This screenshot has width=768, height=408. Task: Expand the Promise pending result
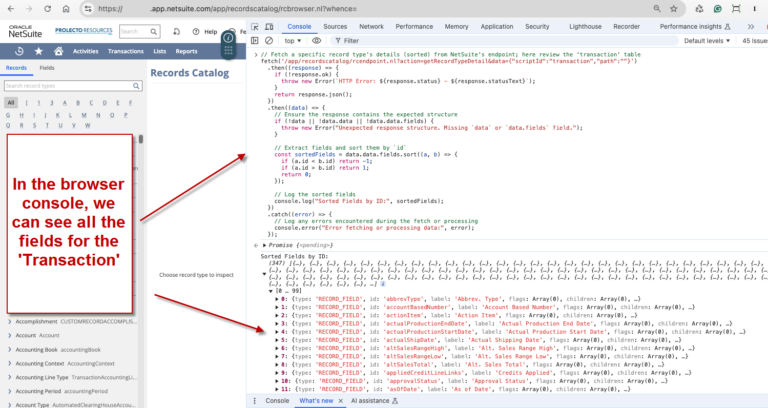pyautogui.click(x=264, y=245)
